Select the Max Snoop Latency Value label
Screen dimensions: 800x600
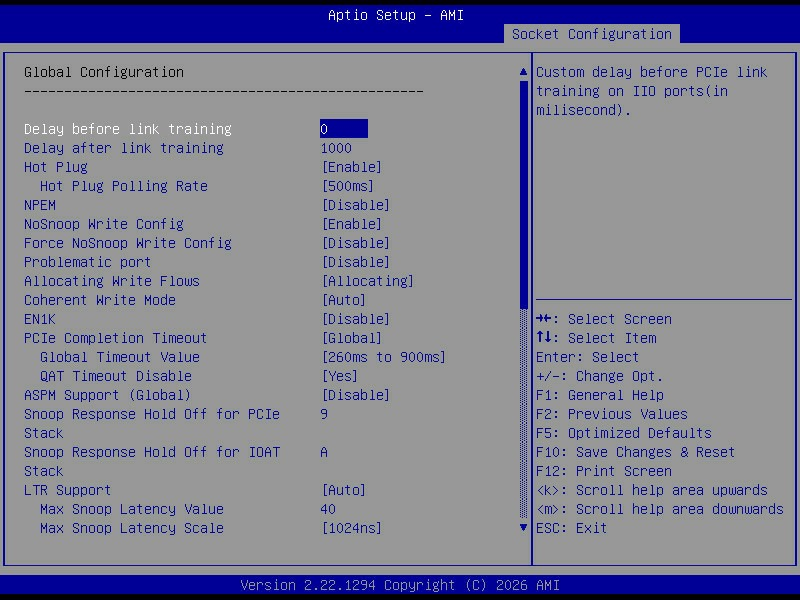(132, 509)
